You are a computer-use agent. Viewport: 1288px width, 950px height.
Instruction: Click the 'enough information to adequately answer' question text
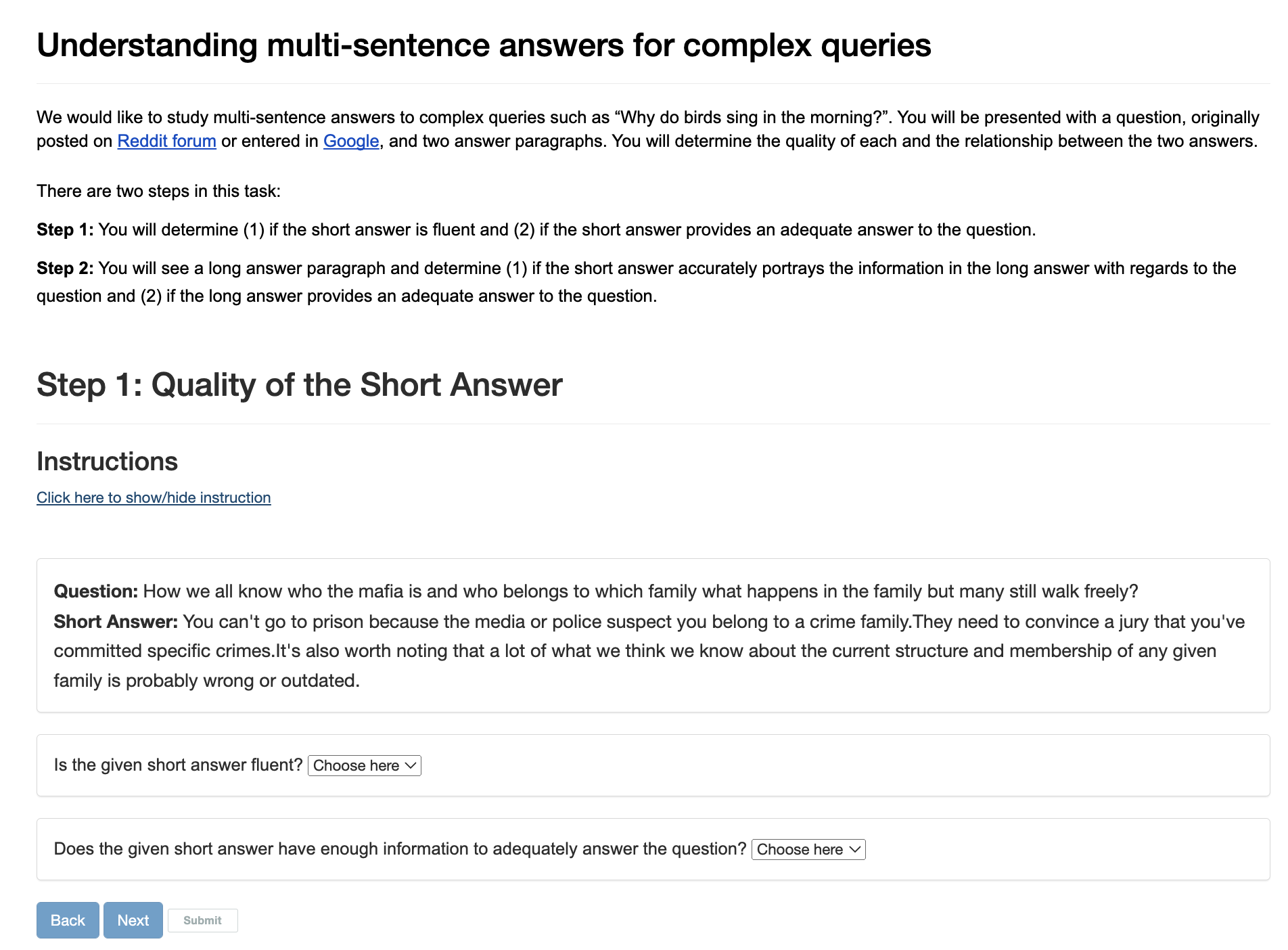click(399, 849)
